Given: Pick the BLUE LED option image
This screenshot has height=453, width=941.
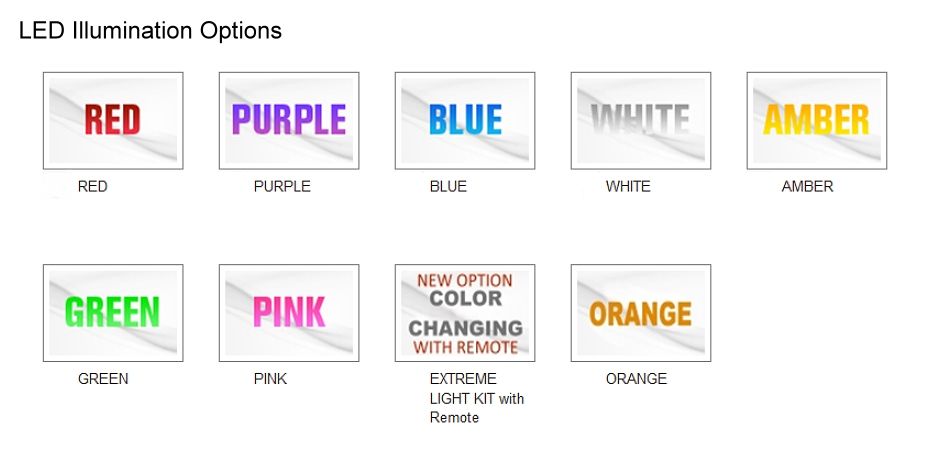Looking at the screenshot, I should point(464,121).
